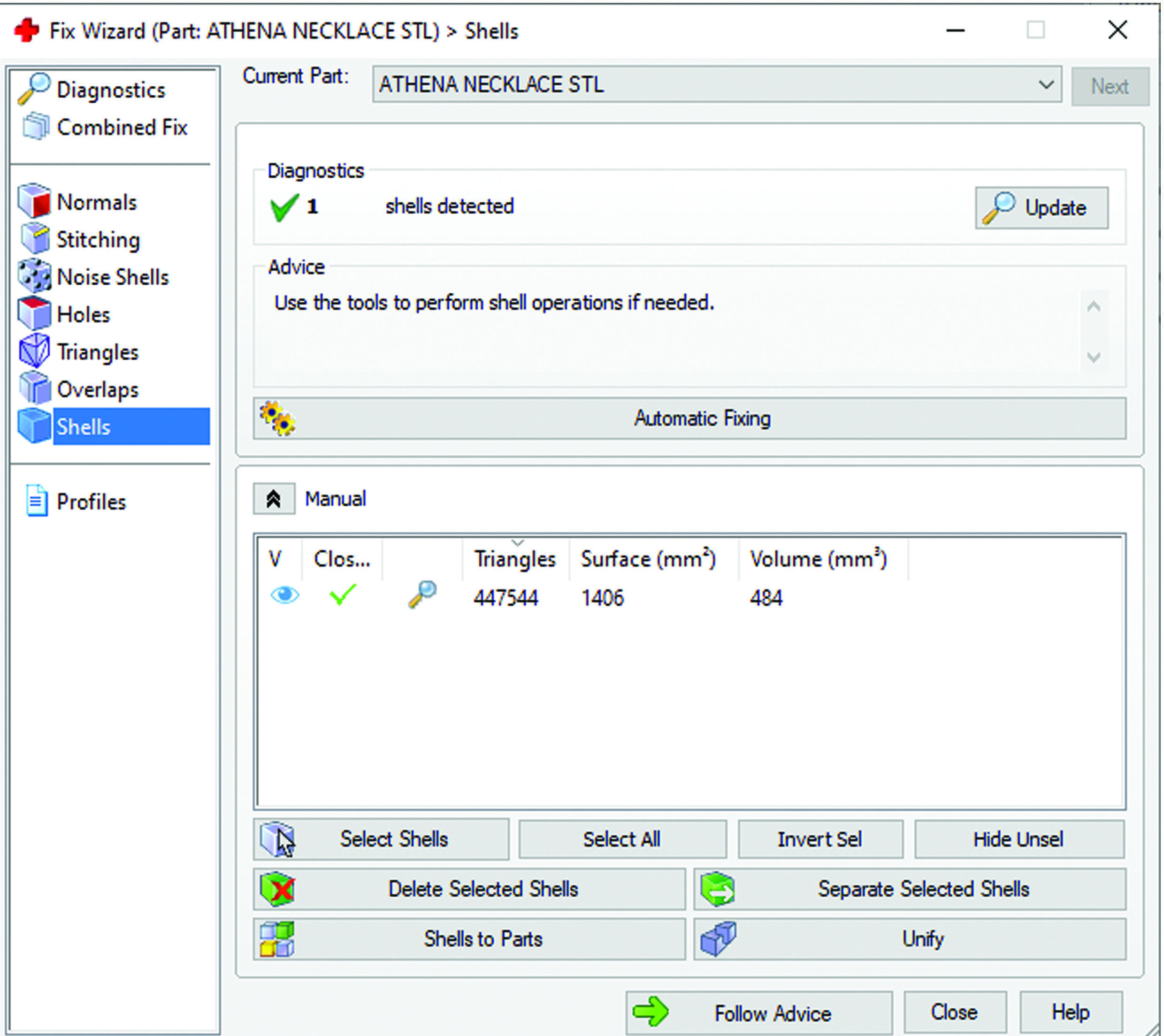Screen dimensions: 1164x1036
Task: Open the Current Part dropdown
Action: tap(1046, 85)
